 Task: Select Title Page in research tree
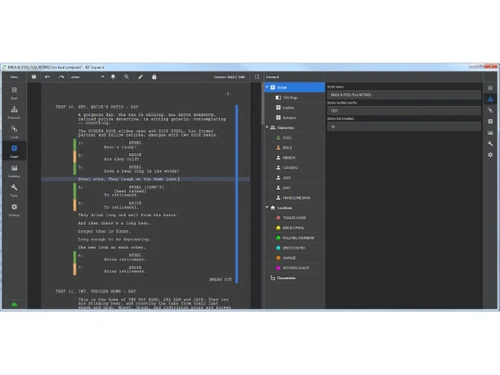(295, 97)
